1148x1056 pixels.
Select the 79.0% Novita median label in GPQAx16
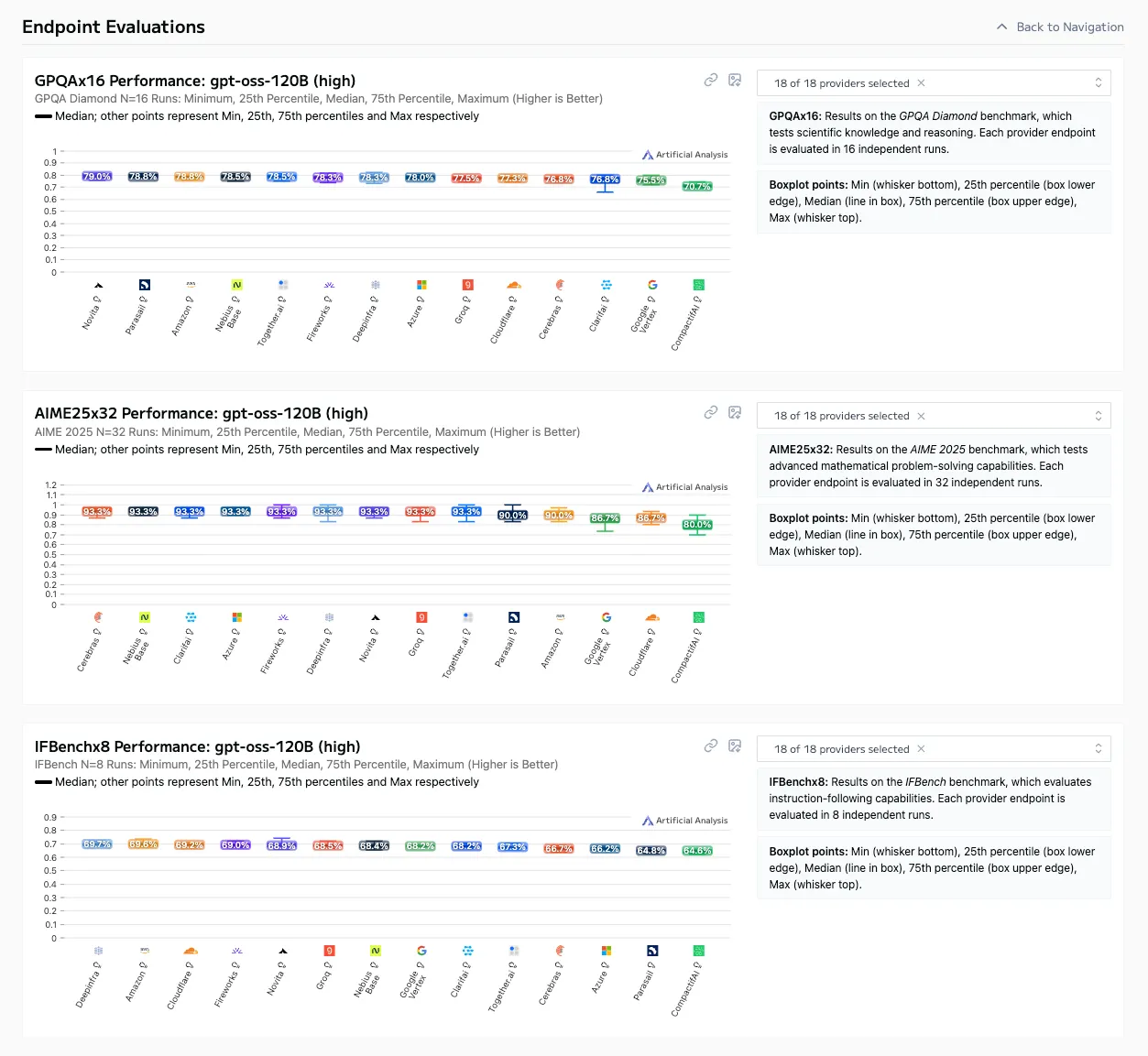[x=97, y=176]
